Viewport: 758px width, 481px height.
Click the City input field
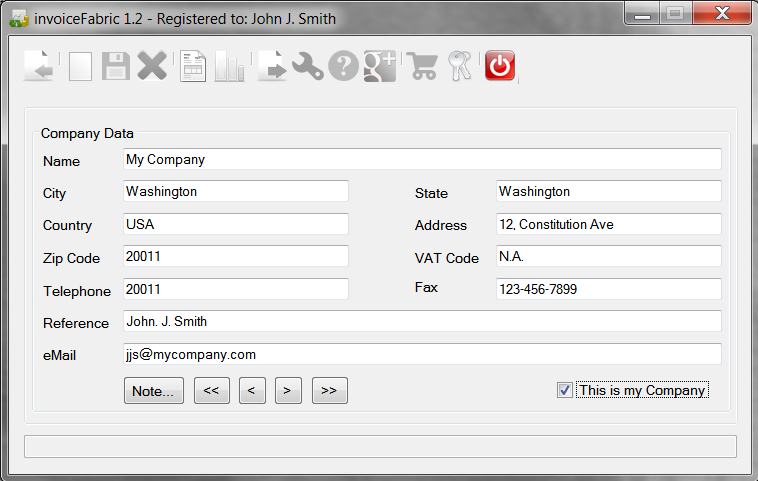(235, 191)
